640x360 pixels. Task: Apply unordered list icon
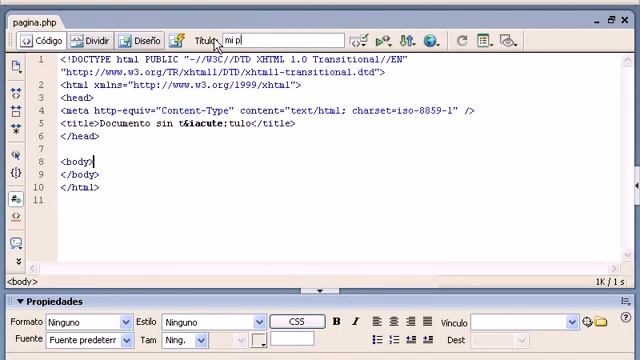(378, 340)
